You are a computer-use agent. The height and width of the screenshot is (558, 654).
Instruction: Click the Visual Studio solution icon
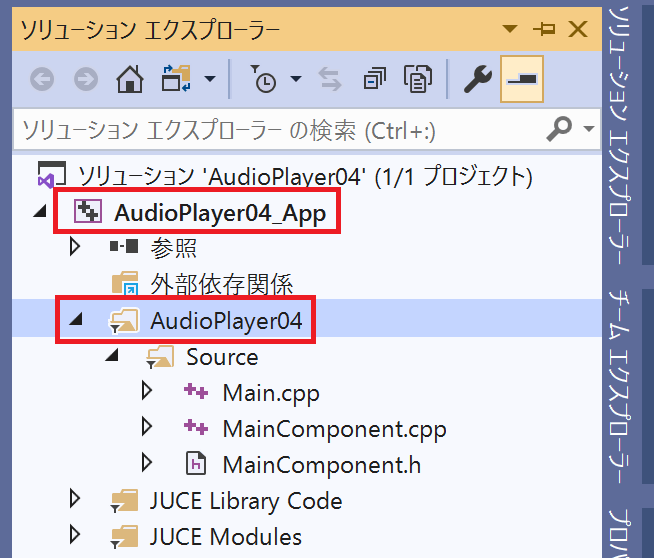[52, 175]
